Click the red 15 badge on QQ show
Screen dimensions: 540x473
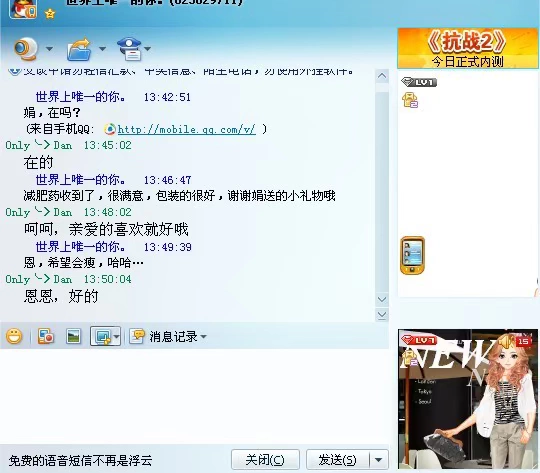[523, 341]
